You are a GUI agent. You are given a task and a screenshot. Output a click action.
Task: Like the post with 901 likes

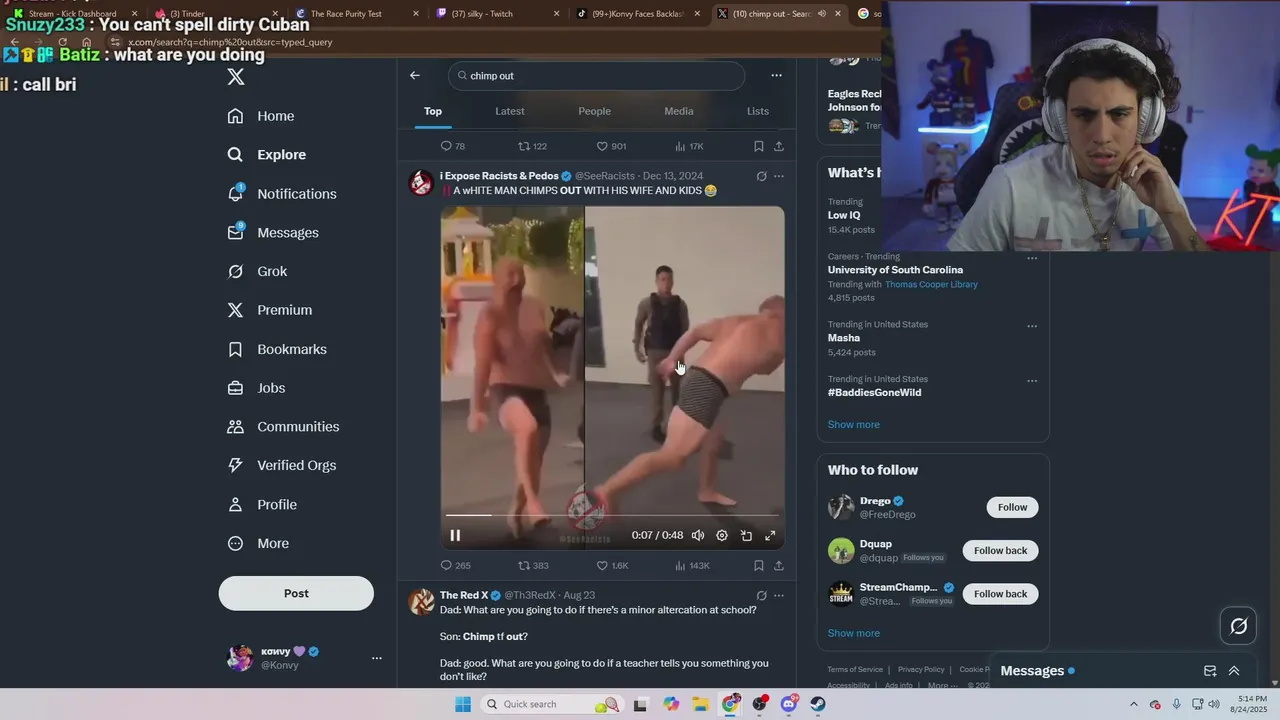[x=612, y=146]
